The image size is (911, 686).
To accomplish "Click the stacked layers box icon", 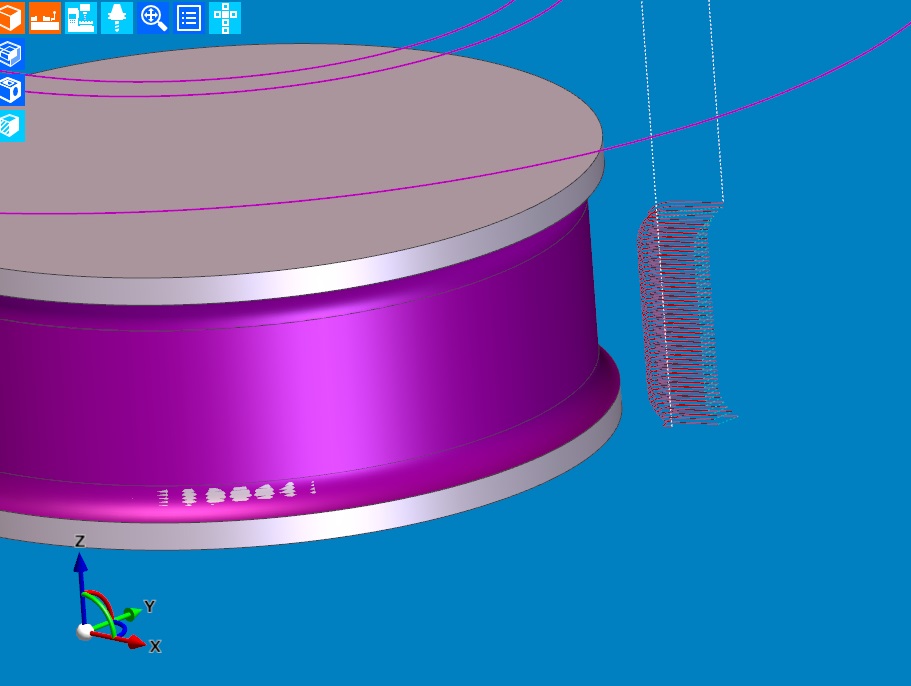I will coord(11,54).
